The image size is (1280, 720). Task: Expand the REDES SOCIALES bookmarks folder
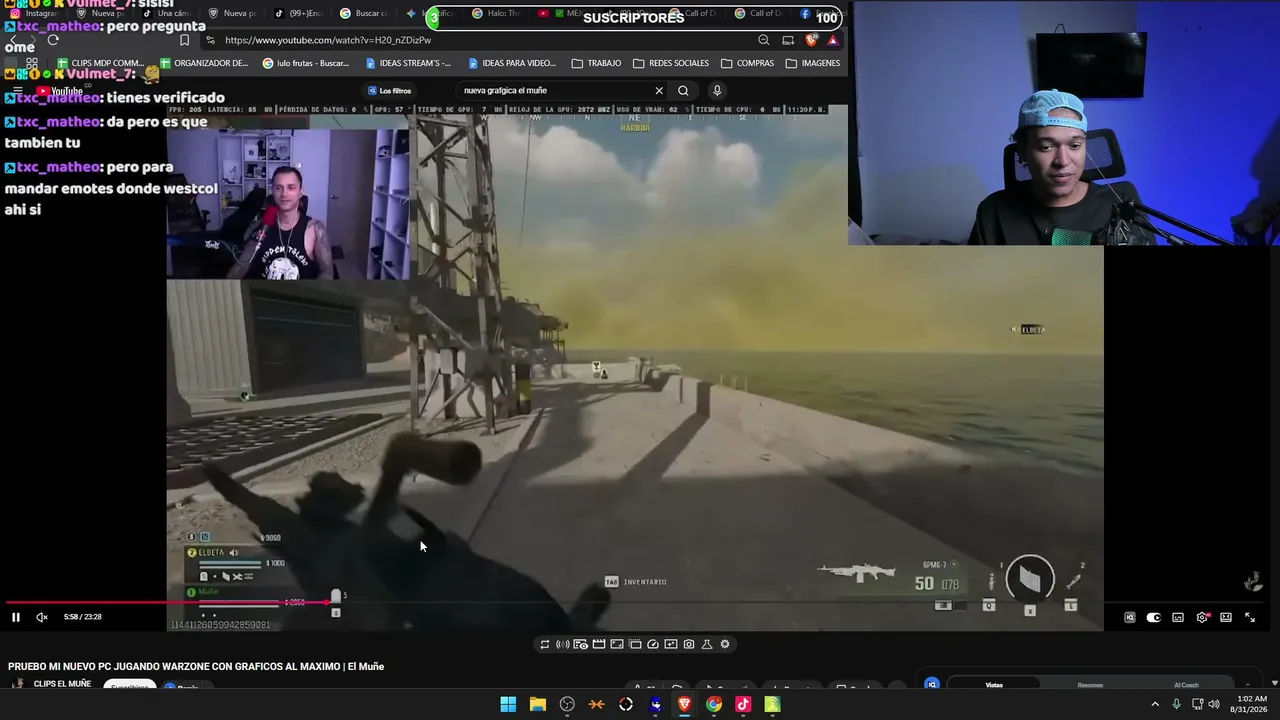click(x=671, y=63)
